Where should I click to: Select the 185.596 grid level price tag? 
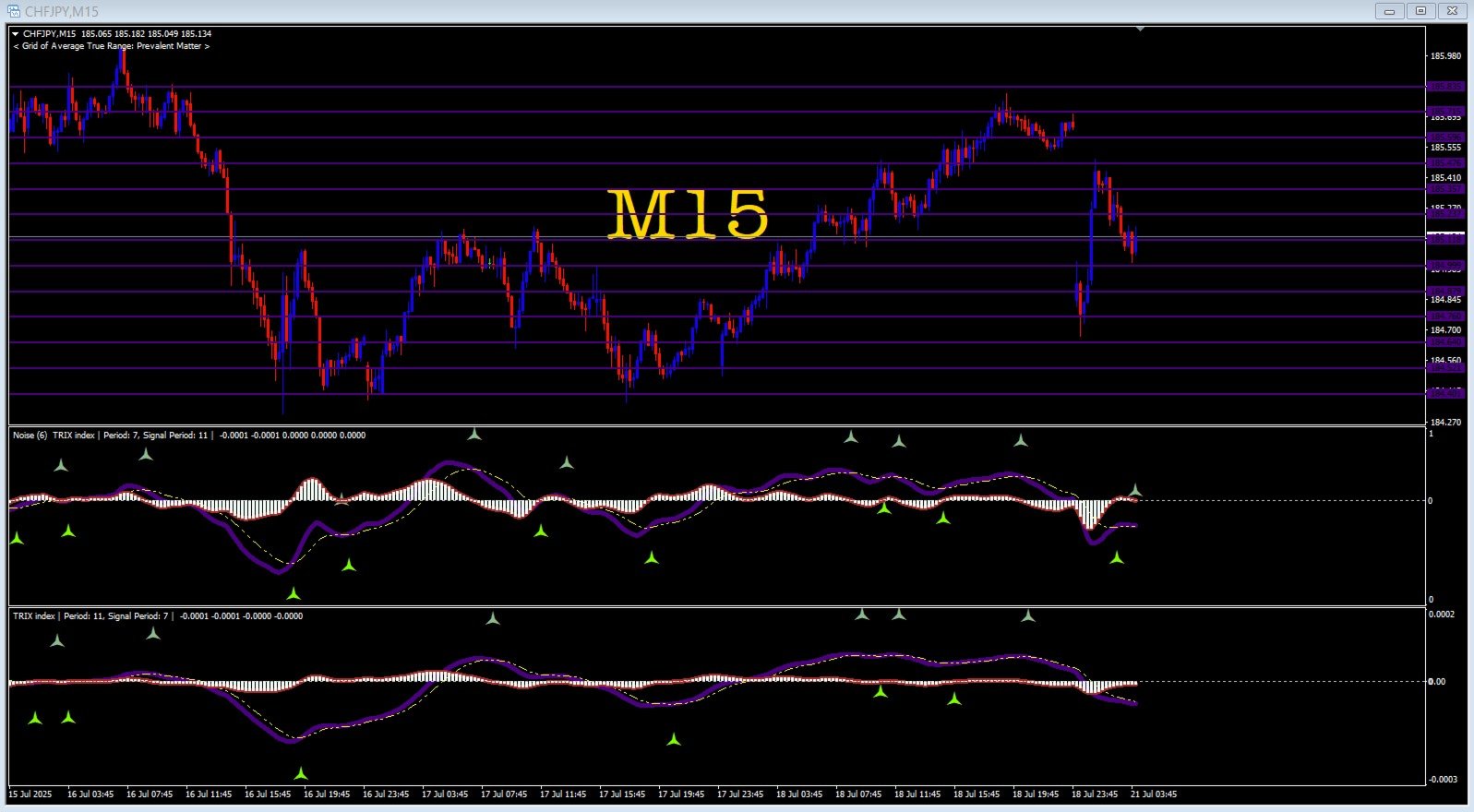pos(1445,137)
